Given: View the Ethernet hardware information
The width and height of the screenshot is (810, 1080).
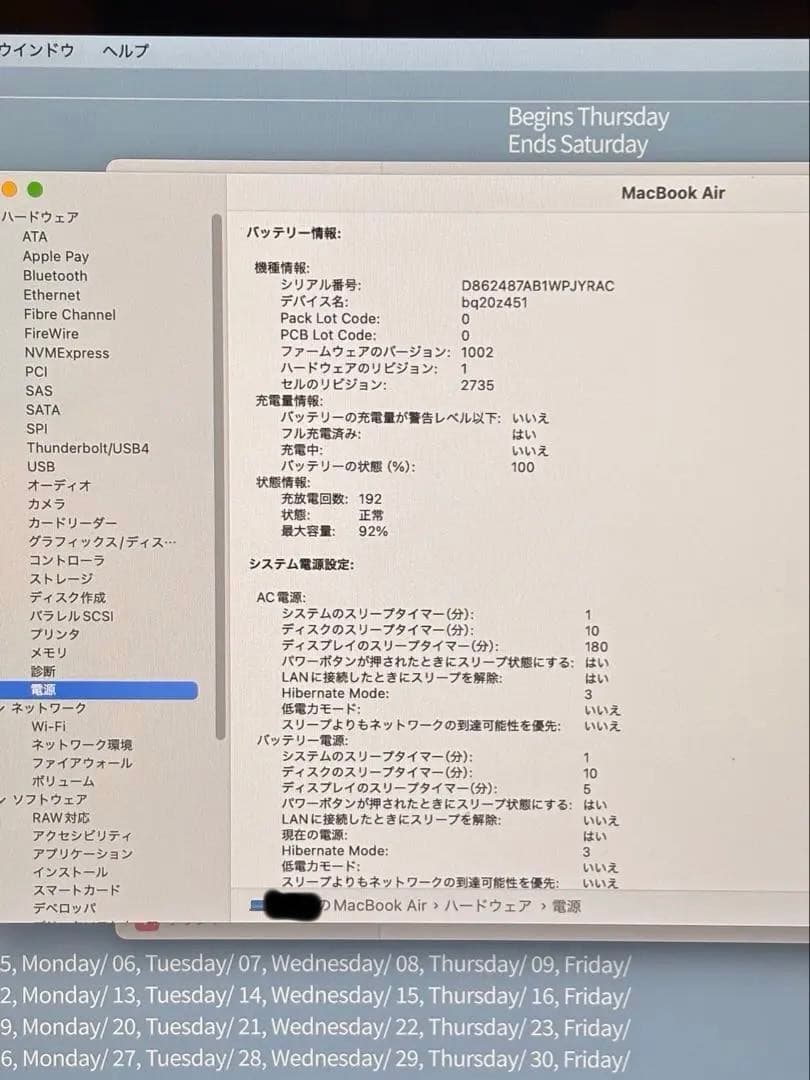Looking at the screenshot, I should [51, 295].
